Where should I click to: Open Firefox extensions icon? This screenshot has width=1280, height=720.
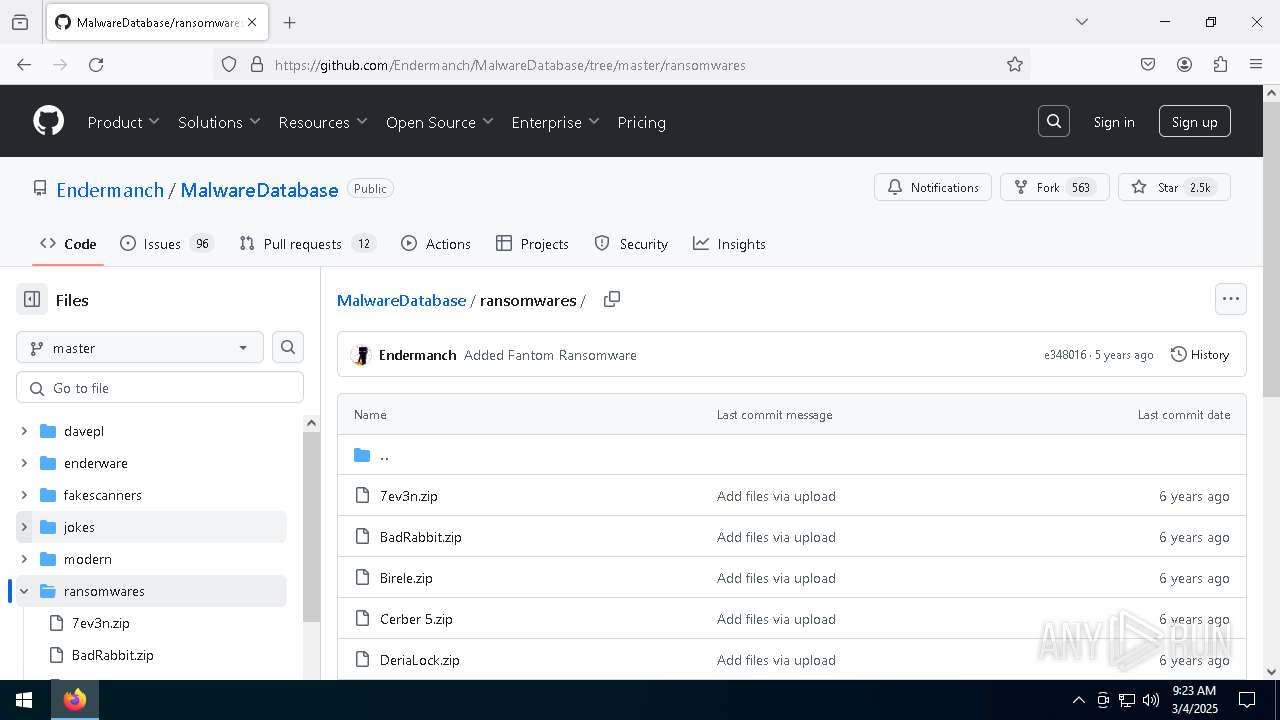(1220, 64)
